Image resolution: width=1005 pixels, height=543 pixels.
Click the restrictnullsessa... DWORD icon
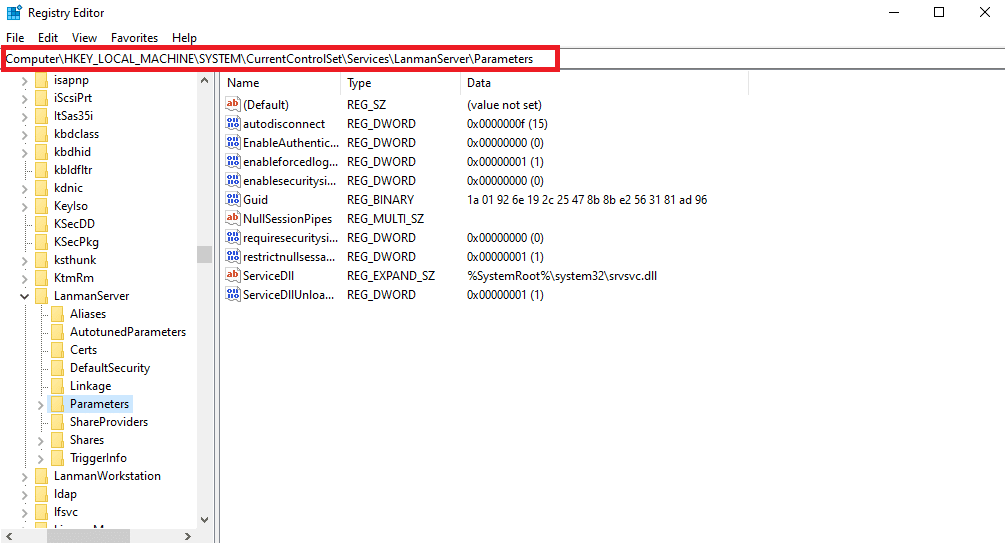point(233,256)
